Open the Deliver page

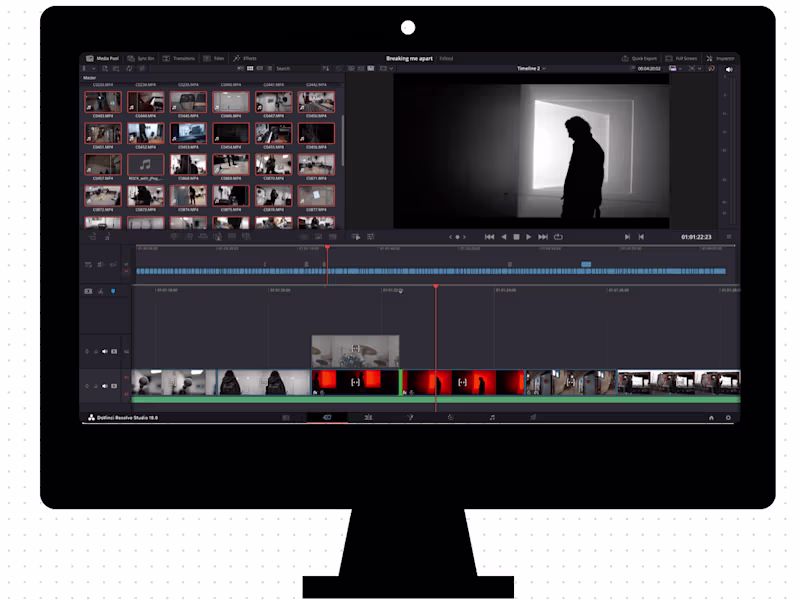tap(533, 418)
